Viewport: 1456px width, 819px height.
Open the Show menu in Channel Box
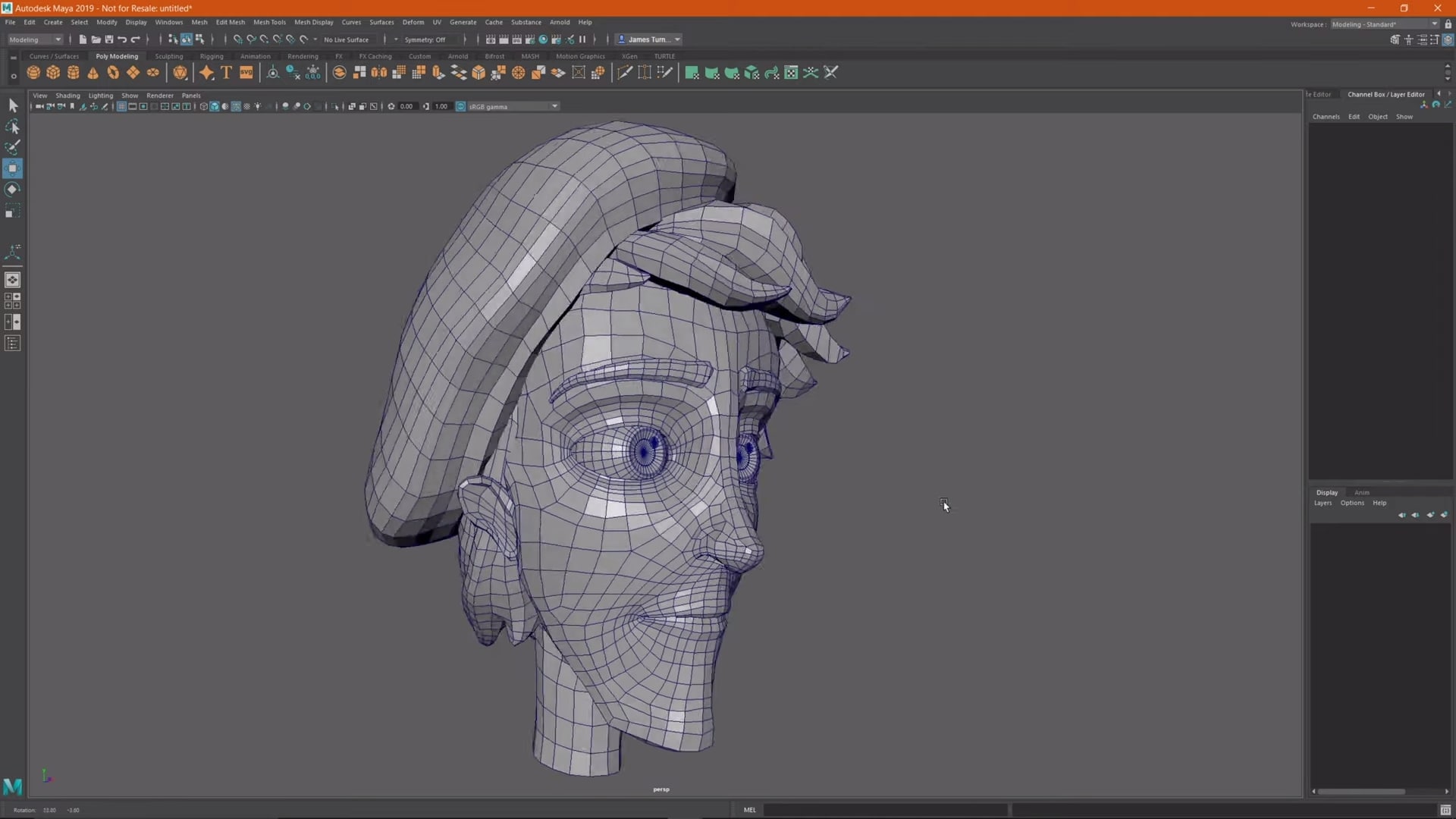pyautogui.click(x=1404, y=117)
